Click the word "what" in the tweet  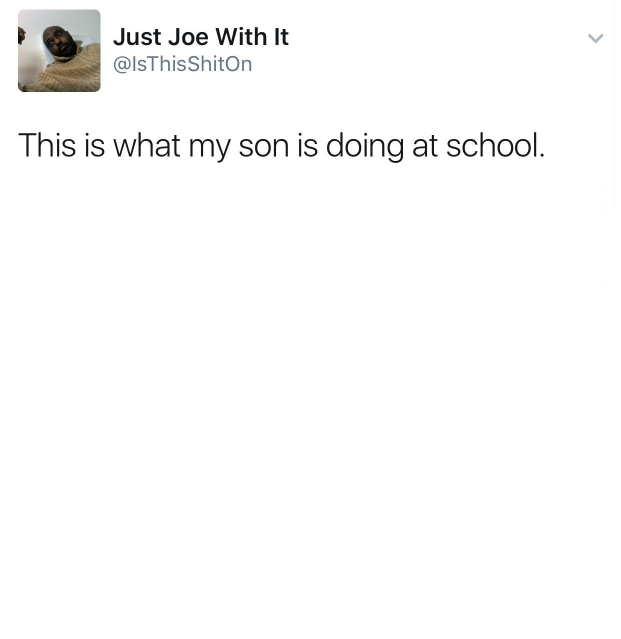[146, 145]
